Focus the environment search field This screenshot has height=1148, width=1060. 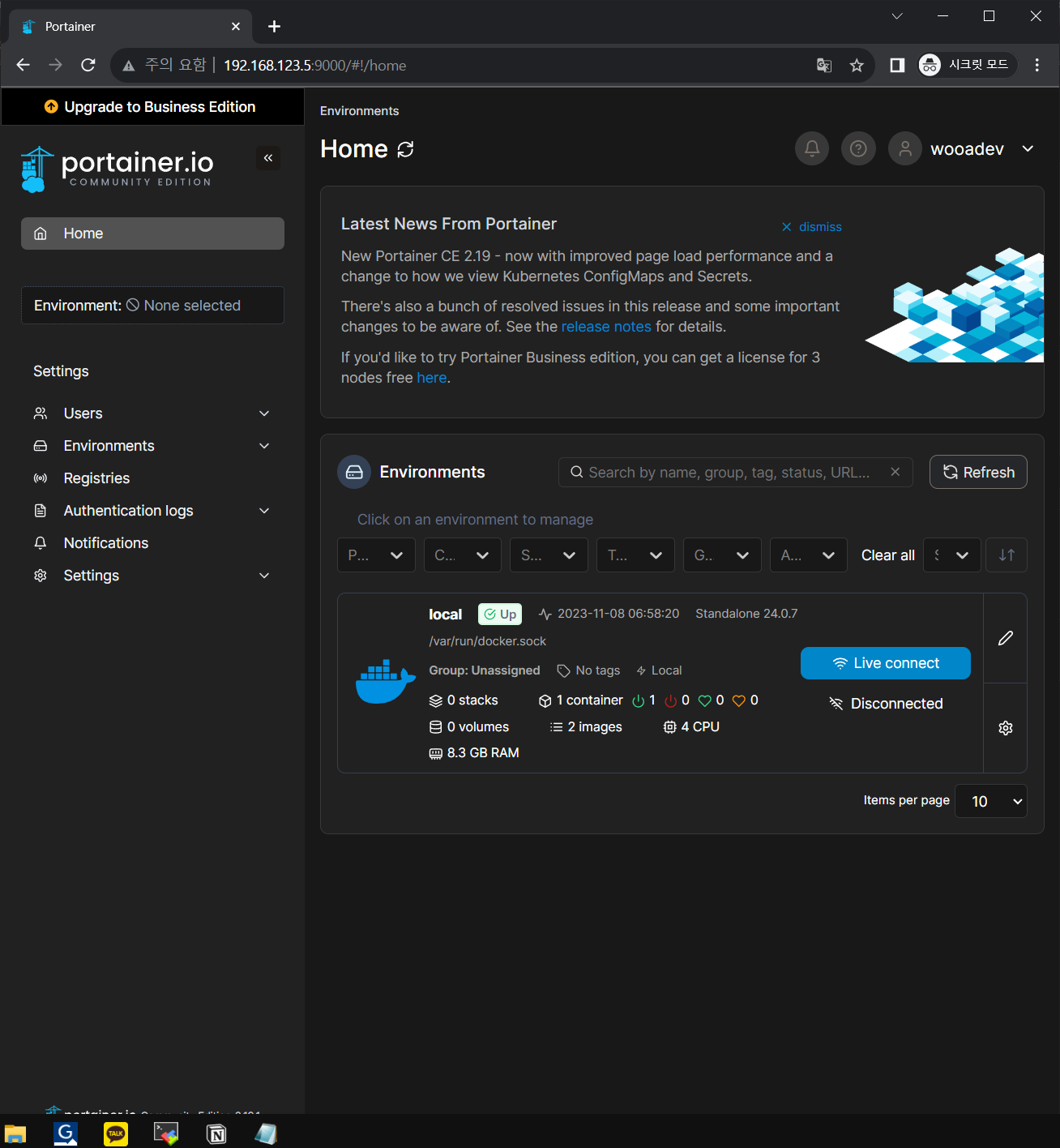pos(736,472)
